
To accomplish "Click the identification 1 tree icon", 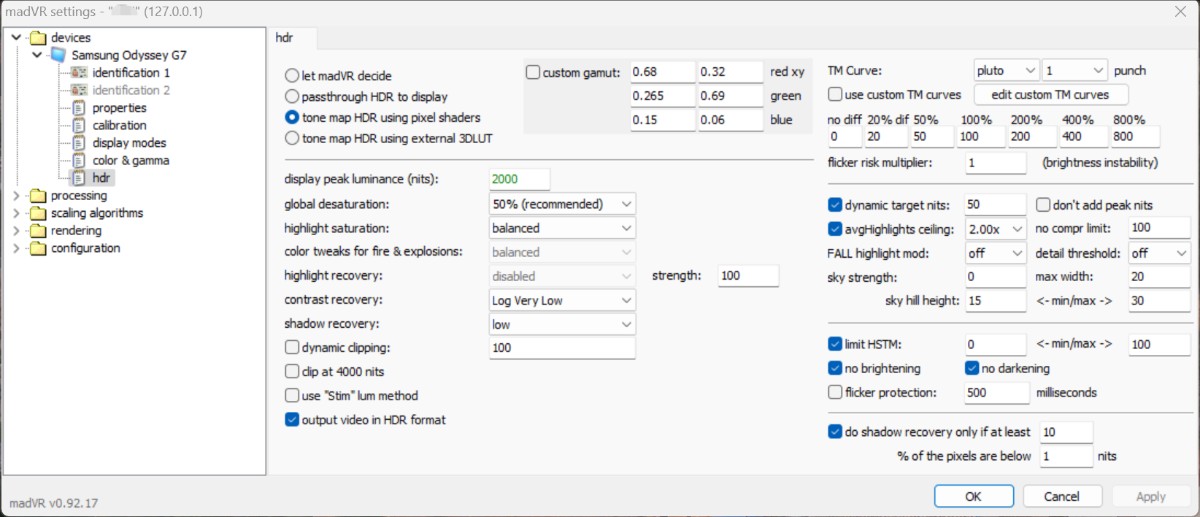I will 78,73.
